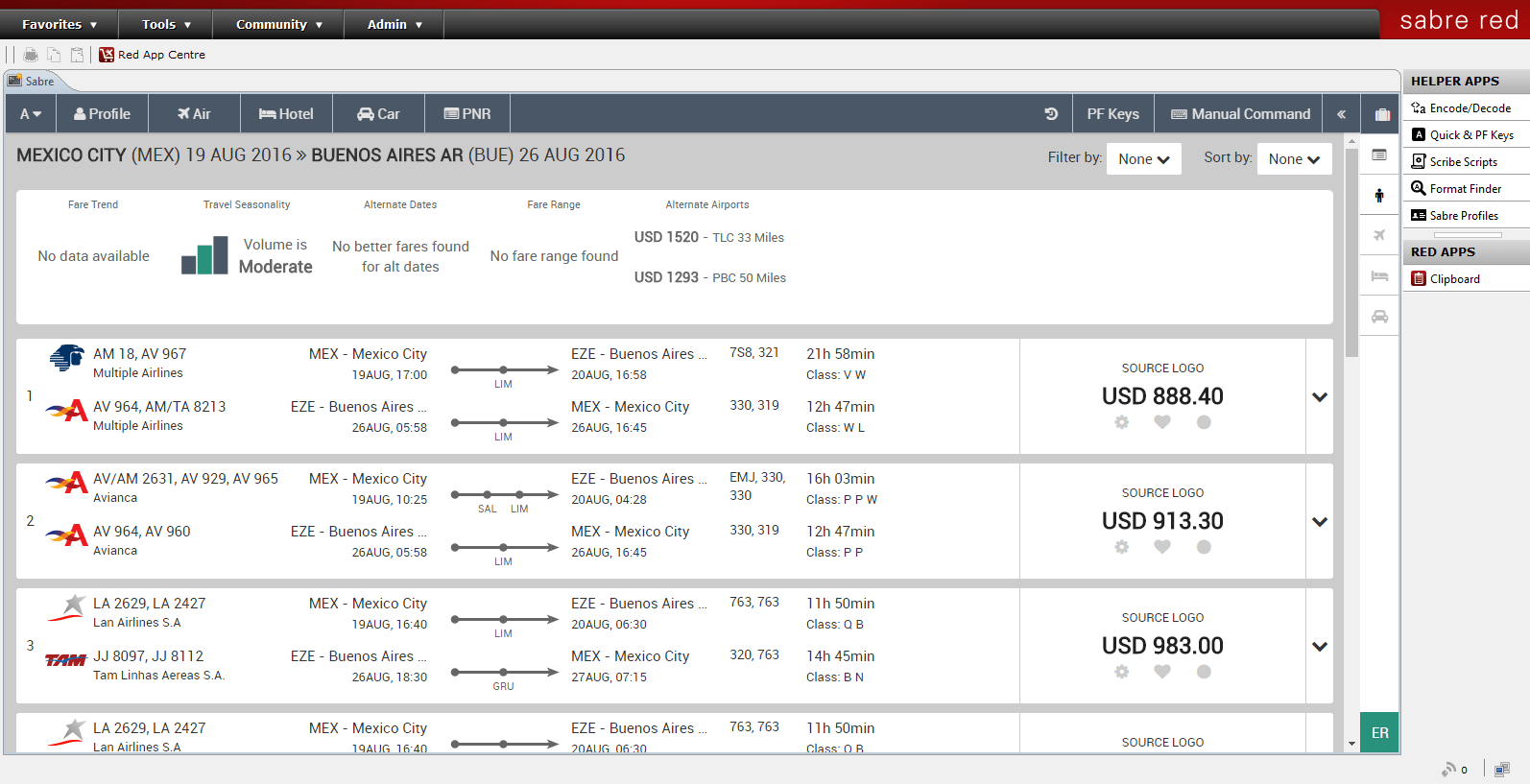The height and width of the screenshot is (784, 1530).
Task: Open the Car workflow
Action: tap(378, 113)
